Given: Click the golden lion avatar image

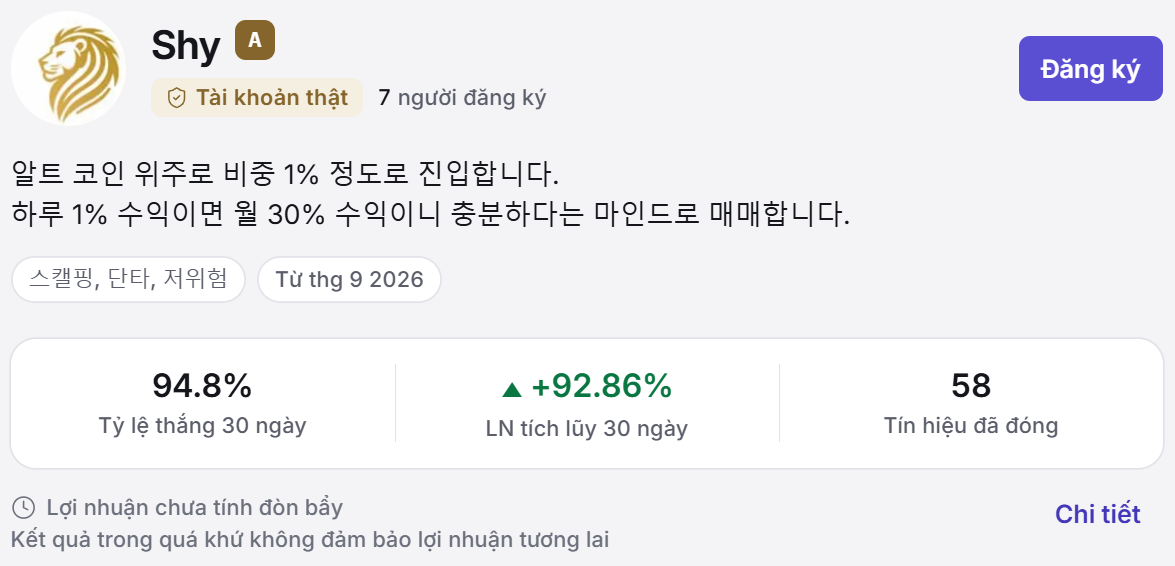Looking at the screenshot, I should click(x=68, y=68).
